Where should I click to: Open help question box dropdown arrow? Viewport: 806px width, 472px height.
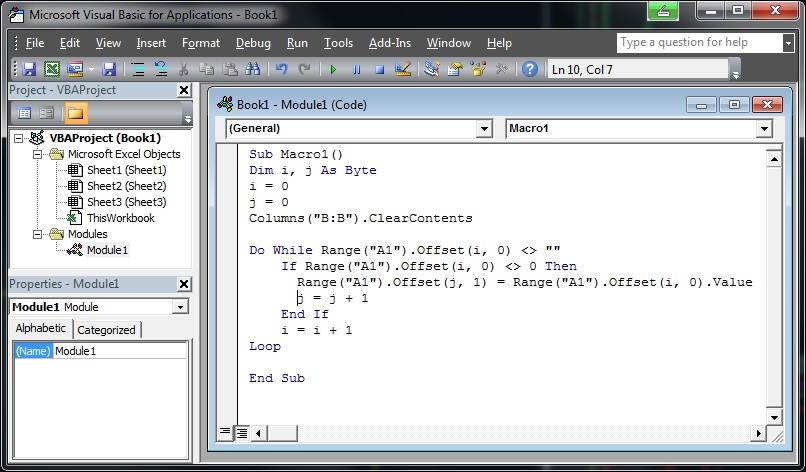[x=788, y=43]
